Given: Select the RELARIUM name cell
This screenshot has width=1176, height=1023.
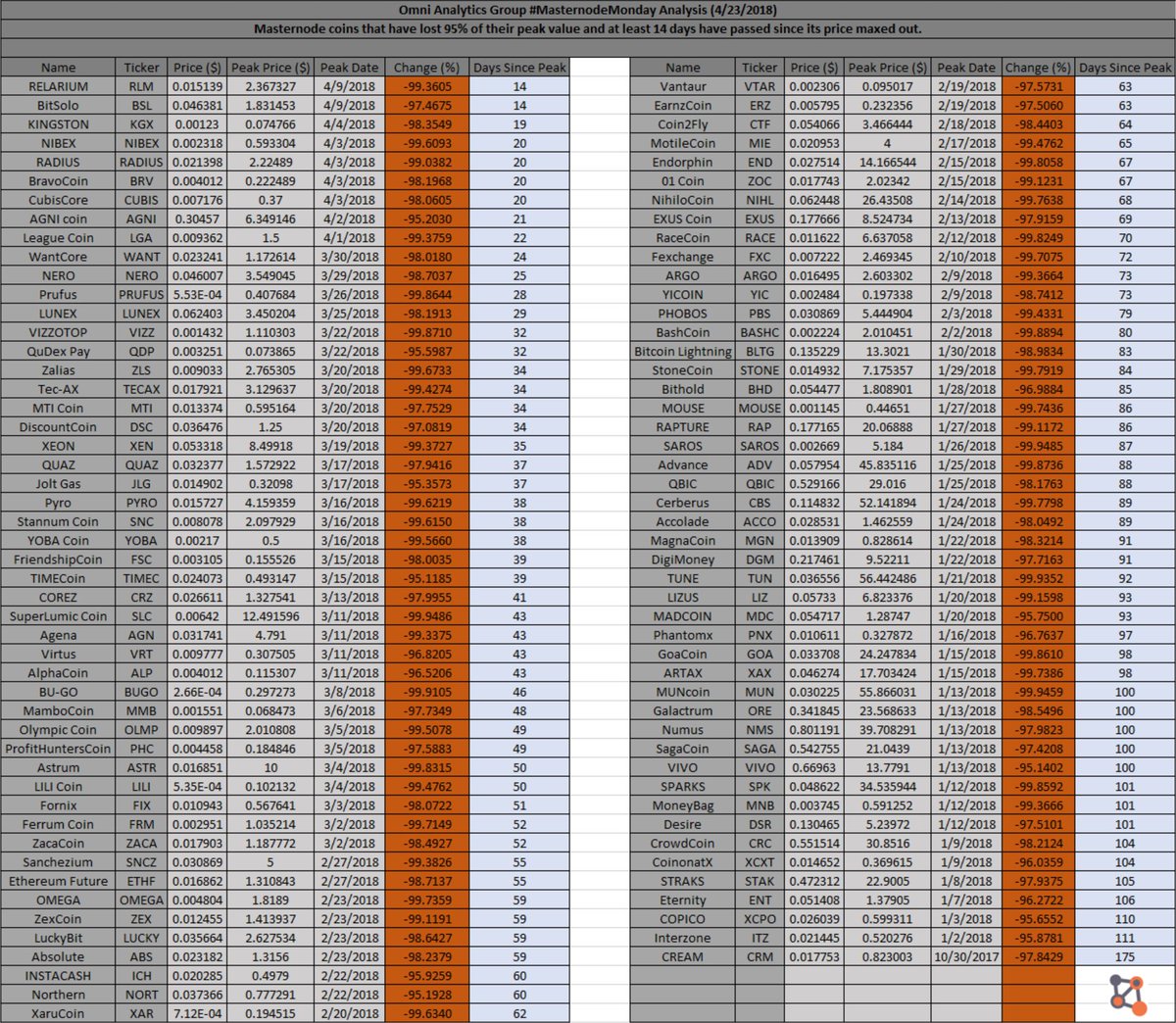Looking at the screenshot, I should (x=58, y=86).
